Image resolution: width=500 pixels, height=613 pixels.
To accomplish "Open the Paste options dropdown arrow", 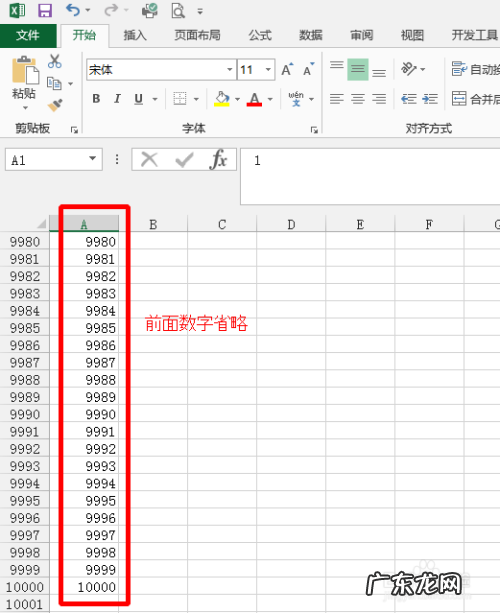I will pyautogui.click(x=25, y=108).
